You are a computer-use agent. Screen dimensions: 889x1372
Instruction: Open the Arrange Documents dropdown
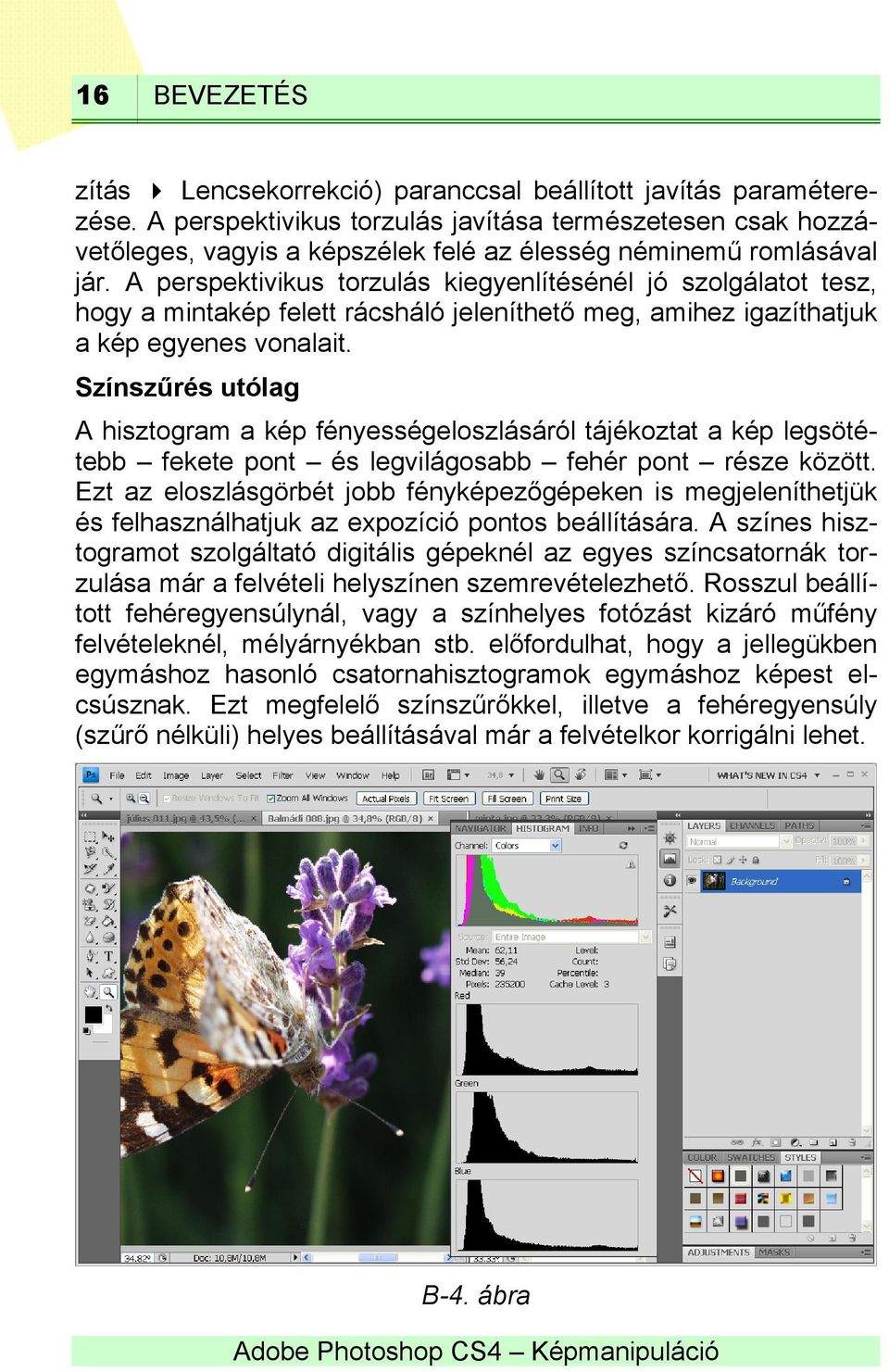click(x=618, y=774)
